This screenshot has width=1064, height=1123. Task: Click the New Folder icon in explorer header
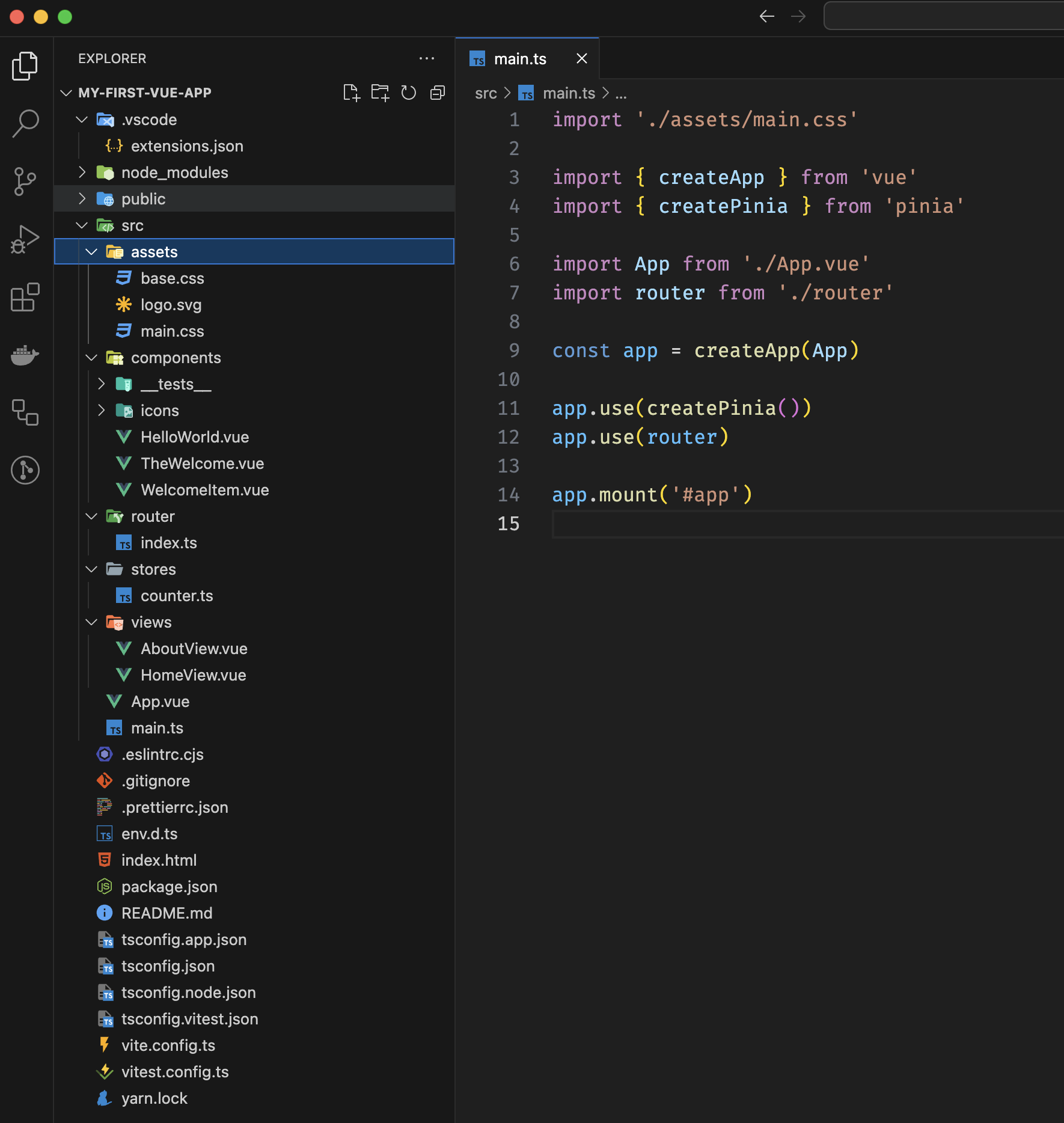380,93
